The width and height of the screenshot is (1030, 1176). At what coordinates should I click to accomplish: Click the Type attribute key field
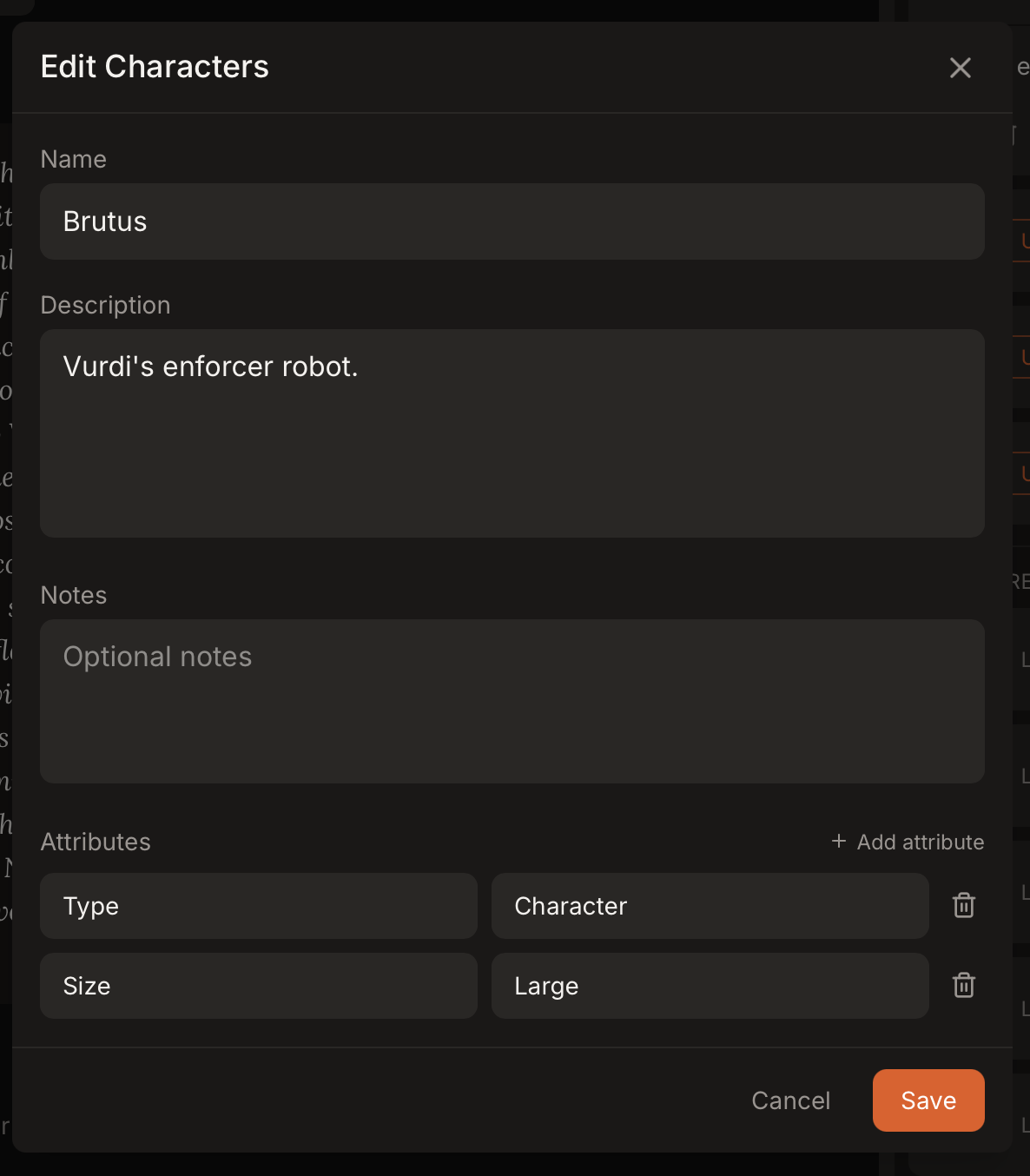pos(258,906)
